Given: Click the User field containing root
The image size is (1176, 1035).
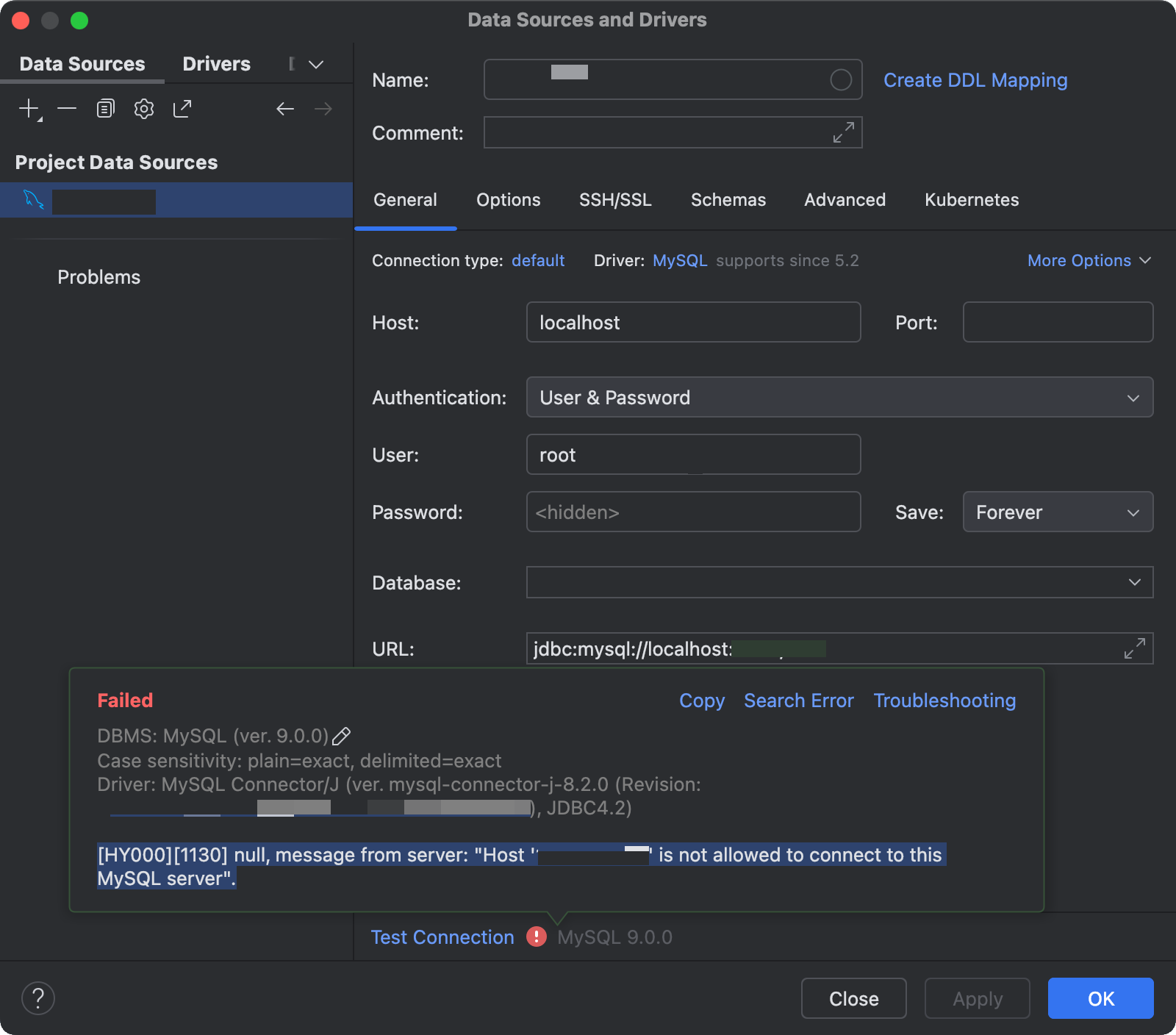Looking at the screenshot, I should 693,454.
